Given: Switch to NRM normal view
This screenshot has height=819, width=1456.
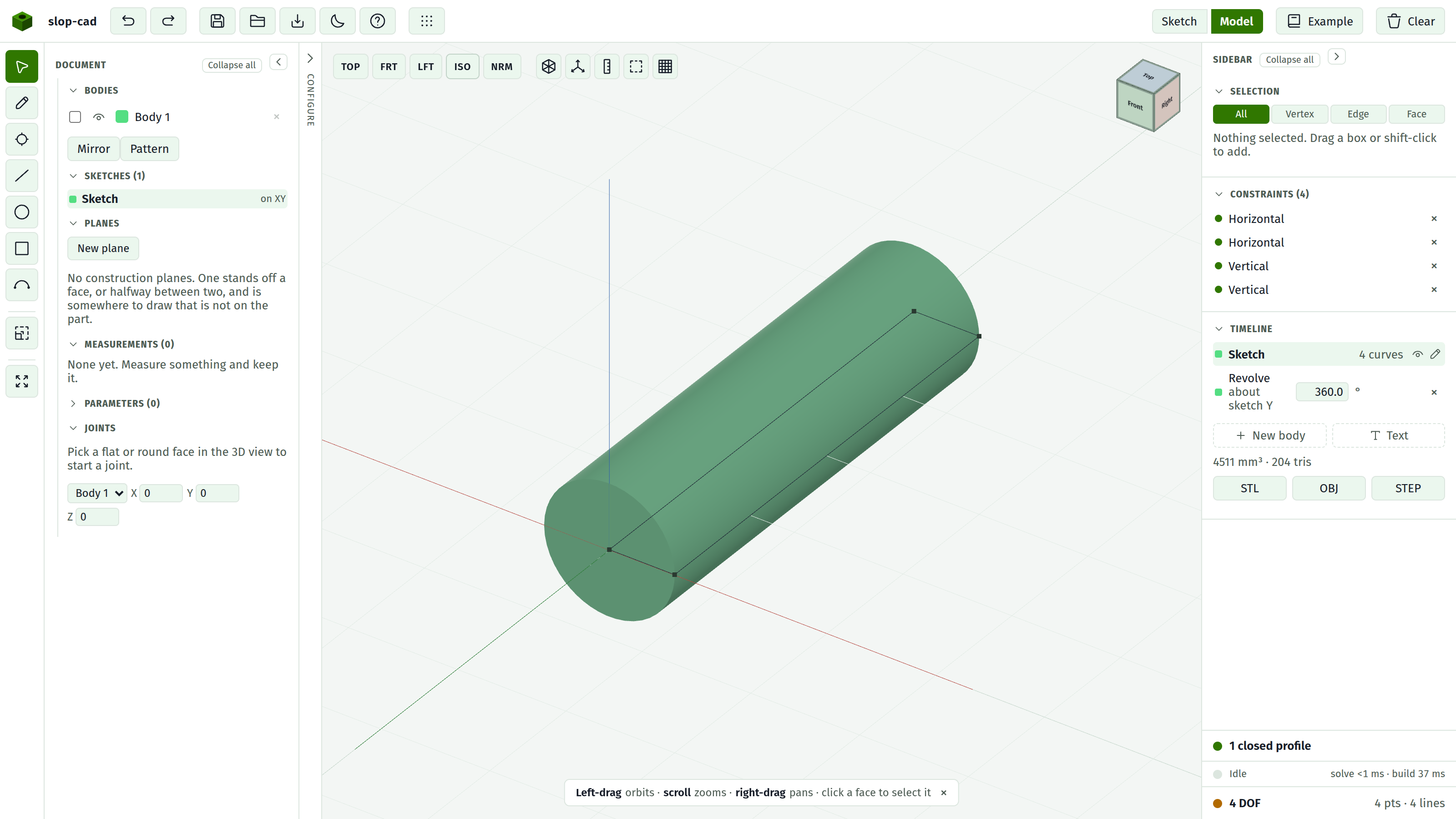Looking at the screenshot, I should tap(501, 67).
